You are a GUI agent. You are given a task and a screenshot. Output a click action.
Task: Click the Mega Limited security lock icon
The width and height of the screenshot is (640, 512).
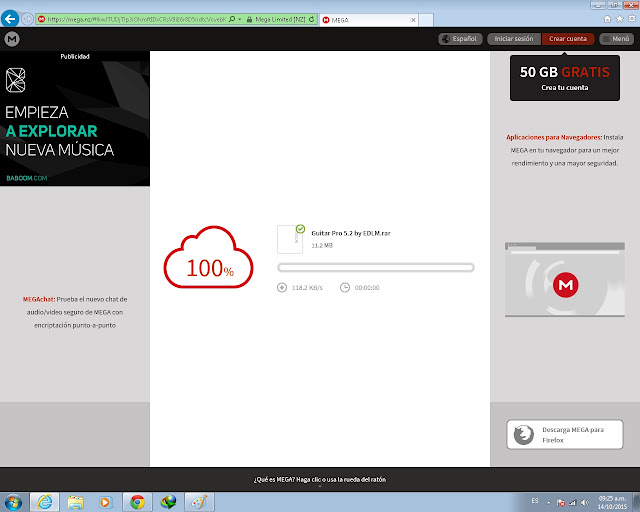[249, 19]
